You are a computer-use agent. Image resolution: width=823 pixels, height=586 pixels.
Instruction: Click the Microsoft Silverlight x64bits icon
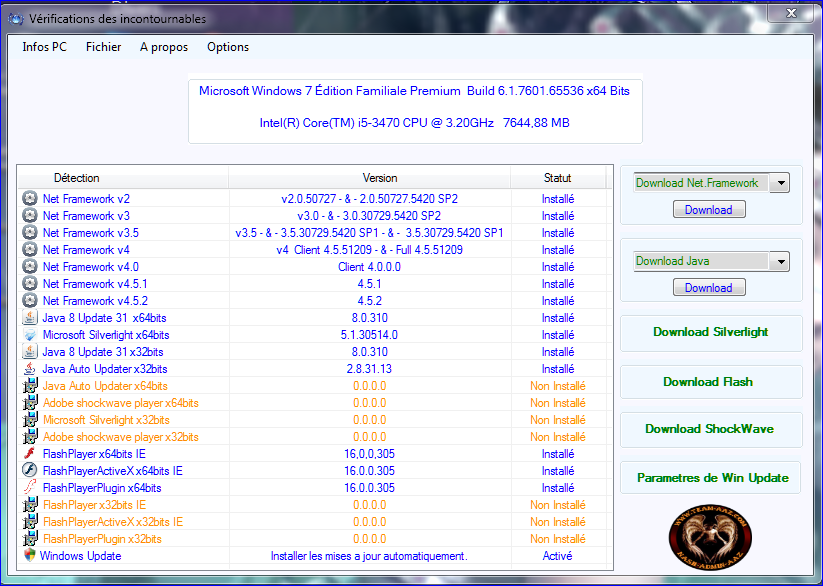[30, 334]
